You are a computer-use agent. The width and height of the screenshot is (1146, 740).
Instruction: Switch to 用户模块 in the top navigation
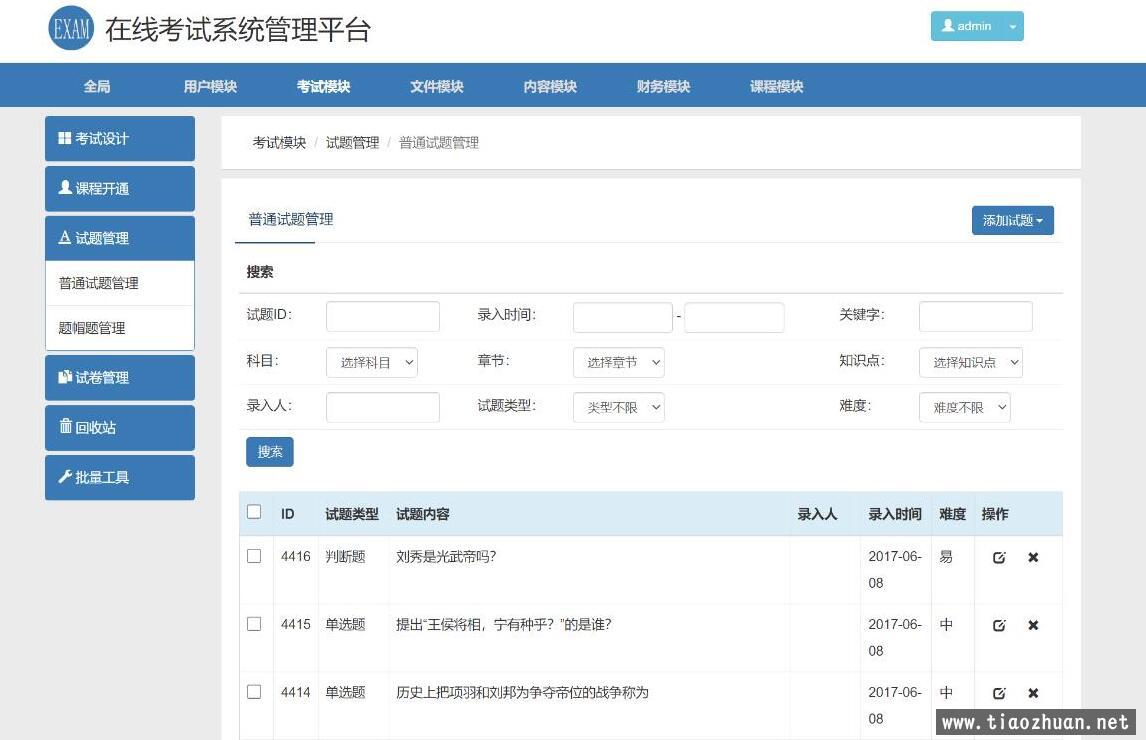pyautogui.click(x=210, y=87)
